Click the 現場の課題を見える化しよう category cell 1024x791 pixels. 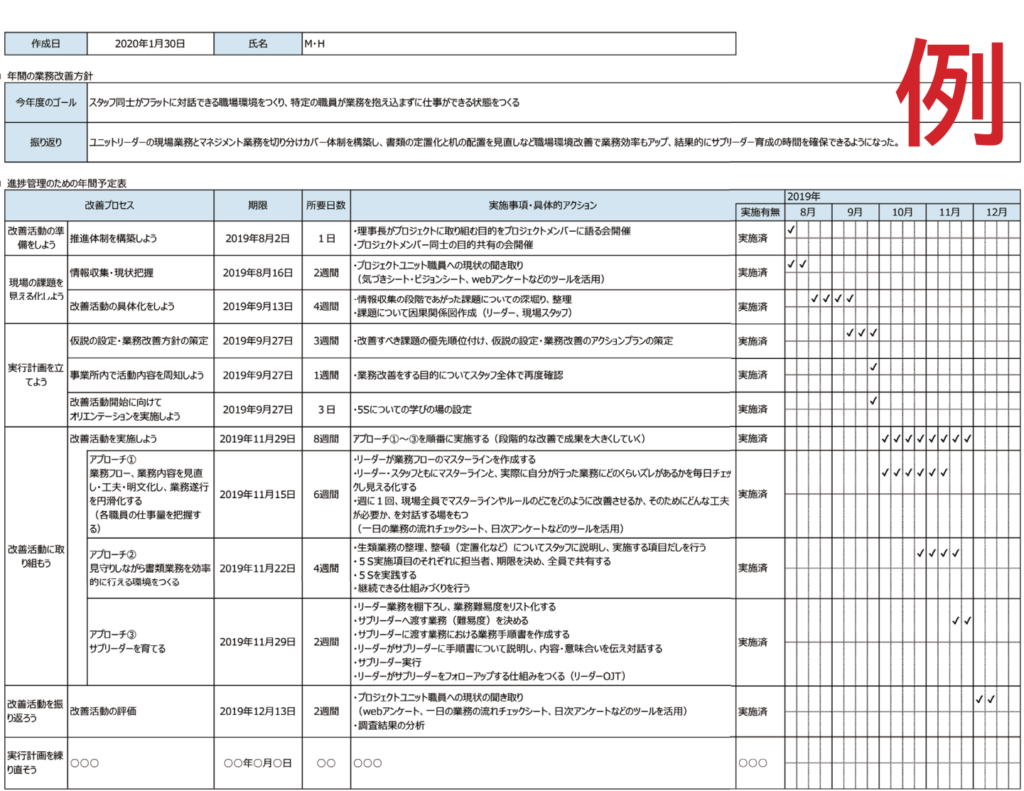pos(36,289)
